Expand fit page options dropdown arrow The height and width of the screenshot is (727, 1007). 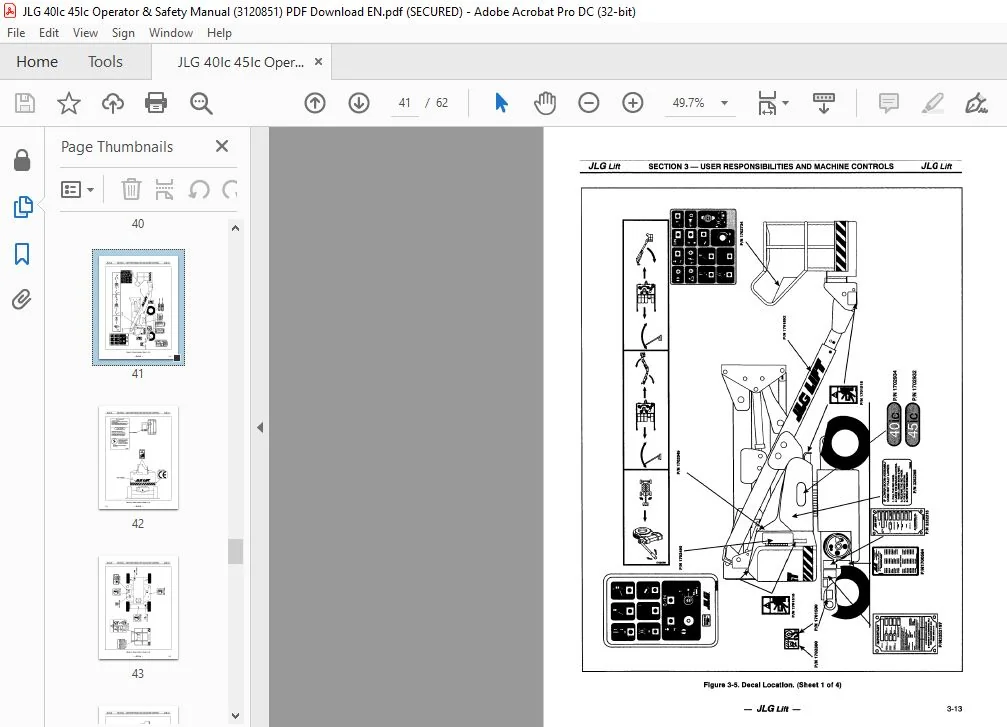pos(785,103)
